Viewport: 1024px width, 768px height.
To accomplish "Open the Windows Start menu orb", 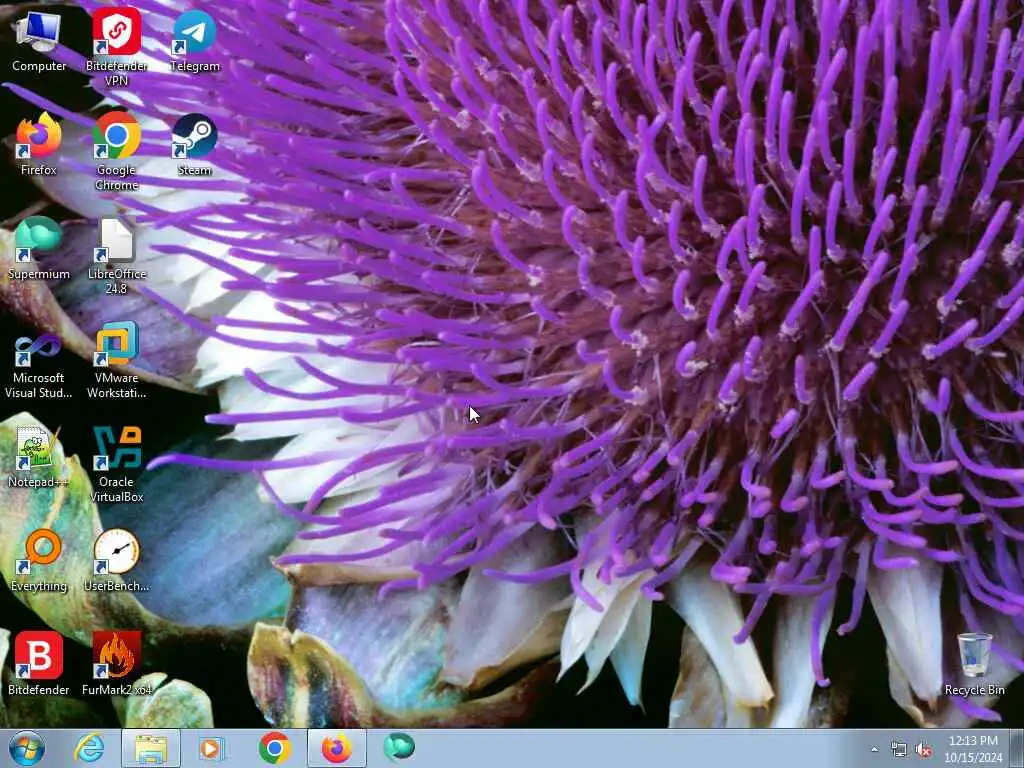I will (27, 748).
